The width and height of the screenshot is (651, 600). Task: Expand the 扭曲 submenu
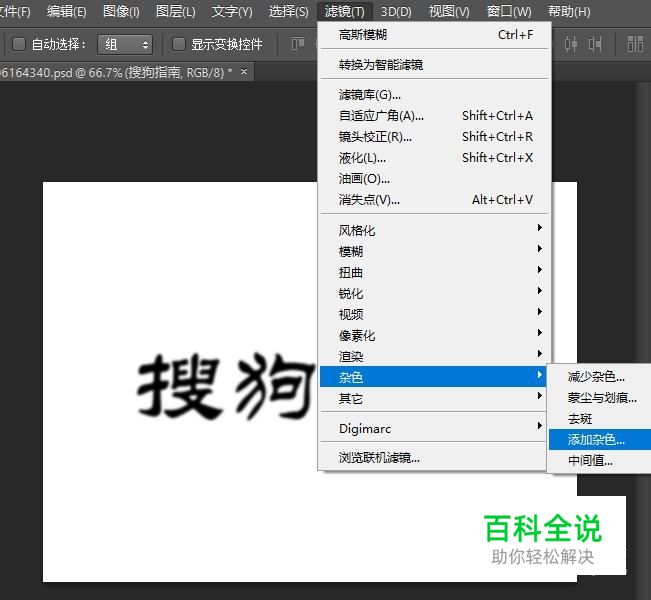point(435,272)
